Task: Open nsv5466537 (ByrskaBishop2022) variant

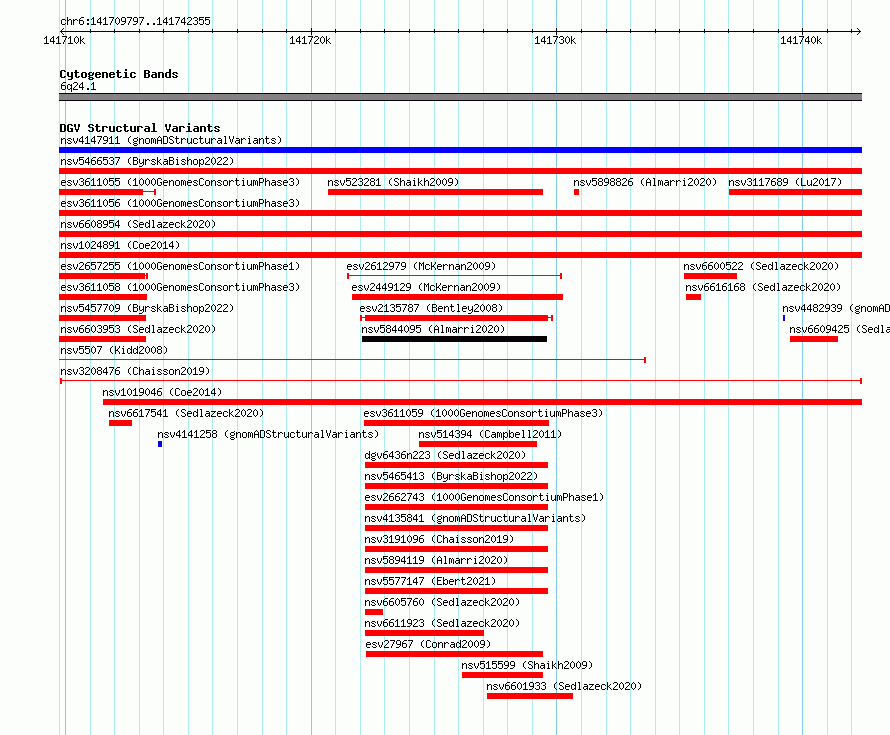Action: coord(147,161)
